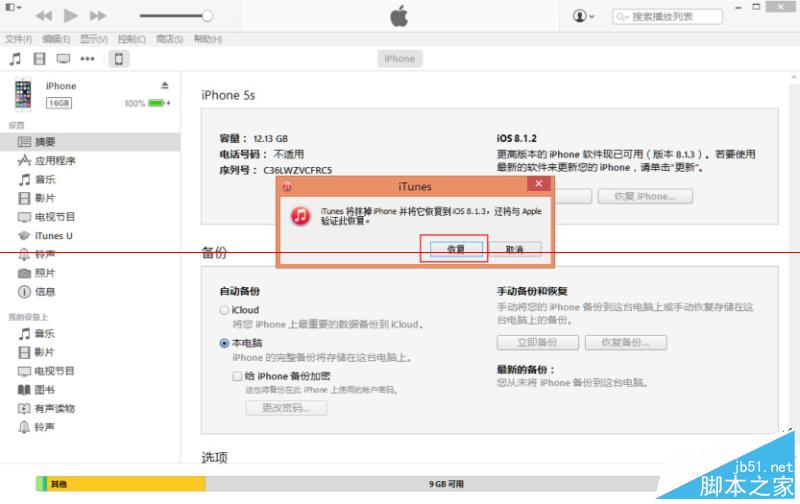Switch to TV shows library icon
Image resolution: width=800 pixels, height=504 pixels.
pos(63,59)
